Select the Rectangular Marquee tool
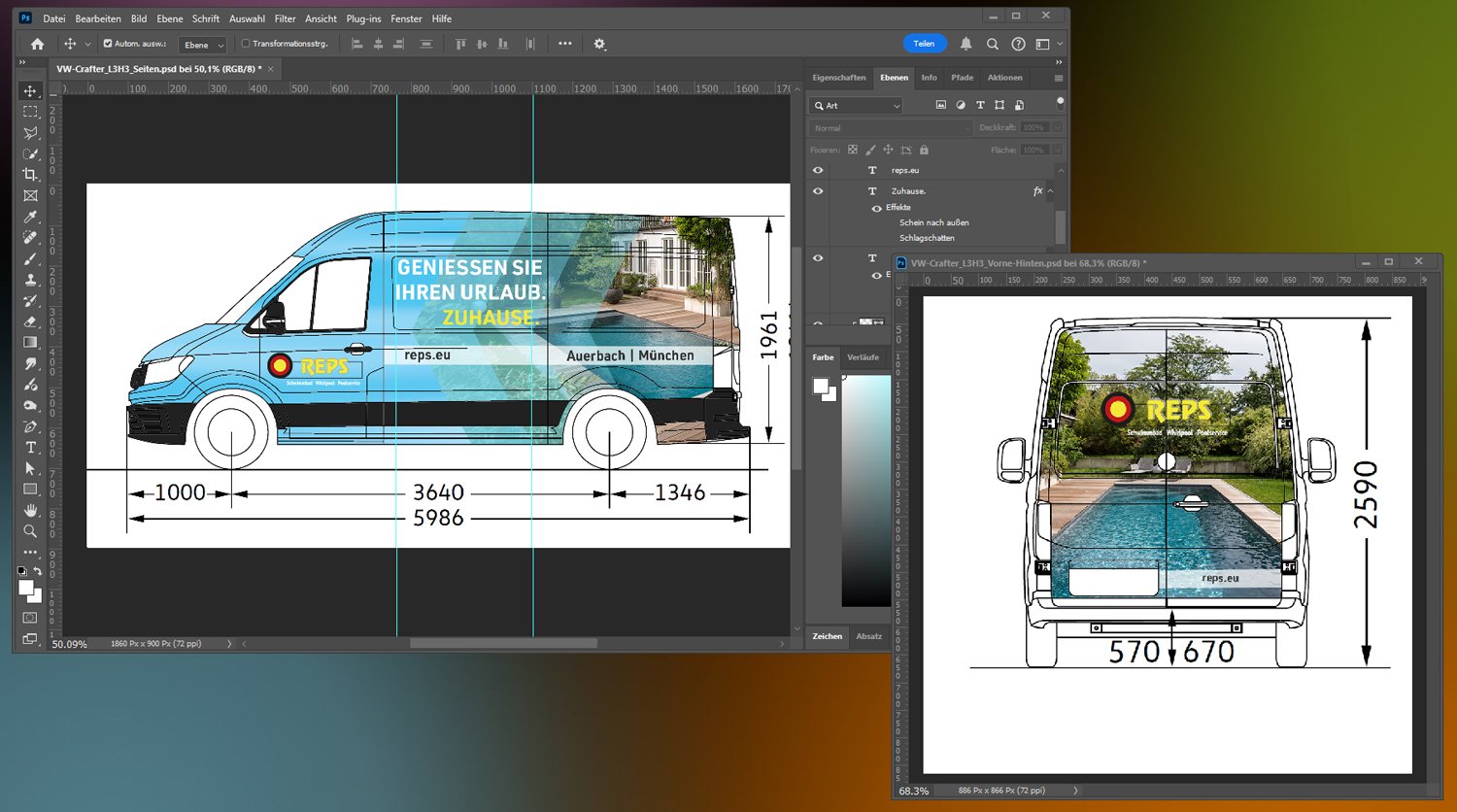The image size is (1457, 812). coord(30,112)
